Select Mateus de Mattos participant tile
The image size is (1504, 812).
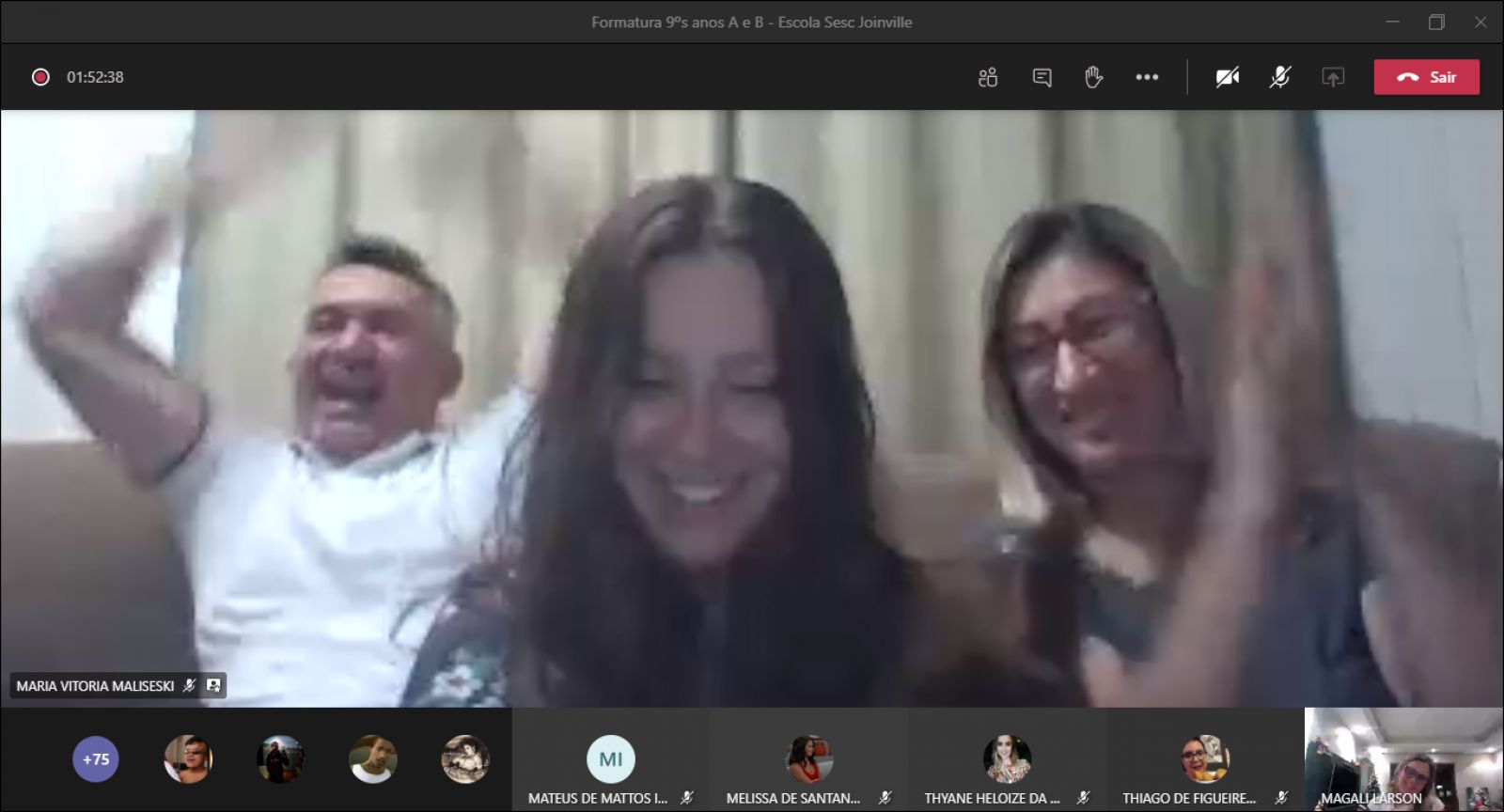(611, 759)
